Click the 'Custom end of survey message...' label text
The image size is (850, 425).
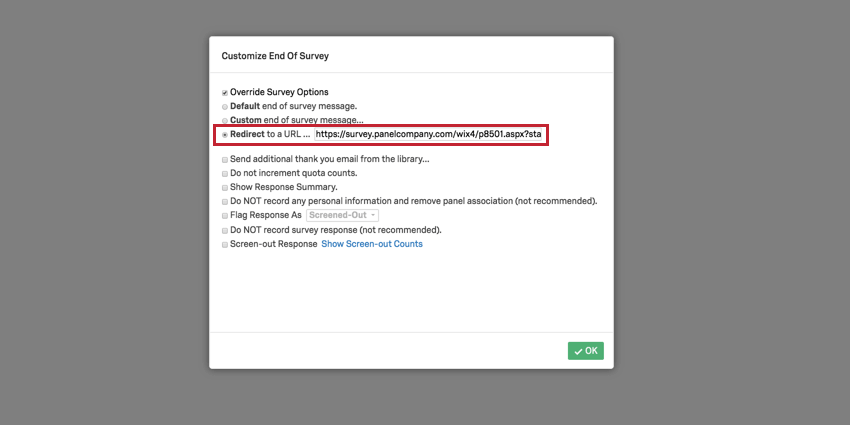tap(297, 120)
